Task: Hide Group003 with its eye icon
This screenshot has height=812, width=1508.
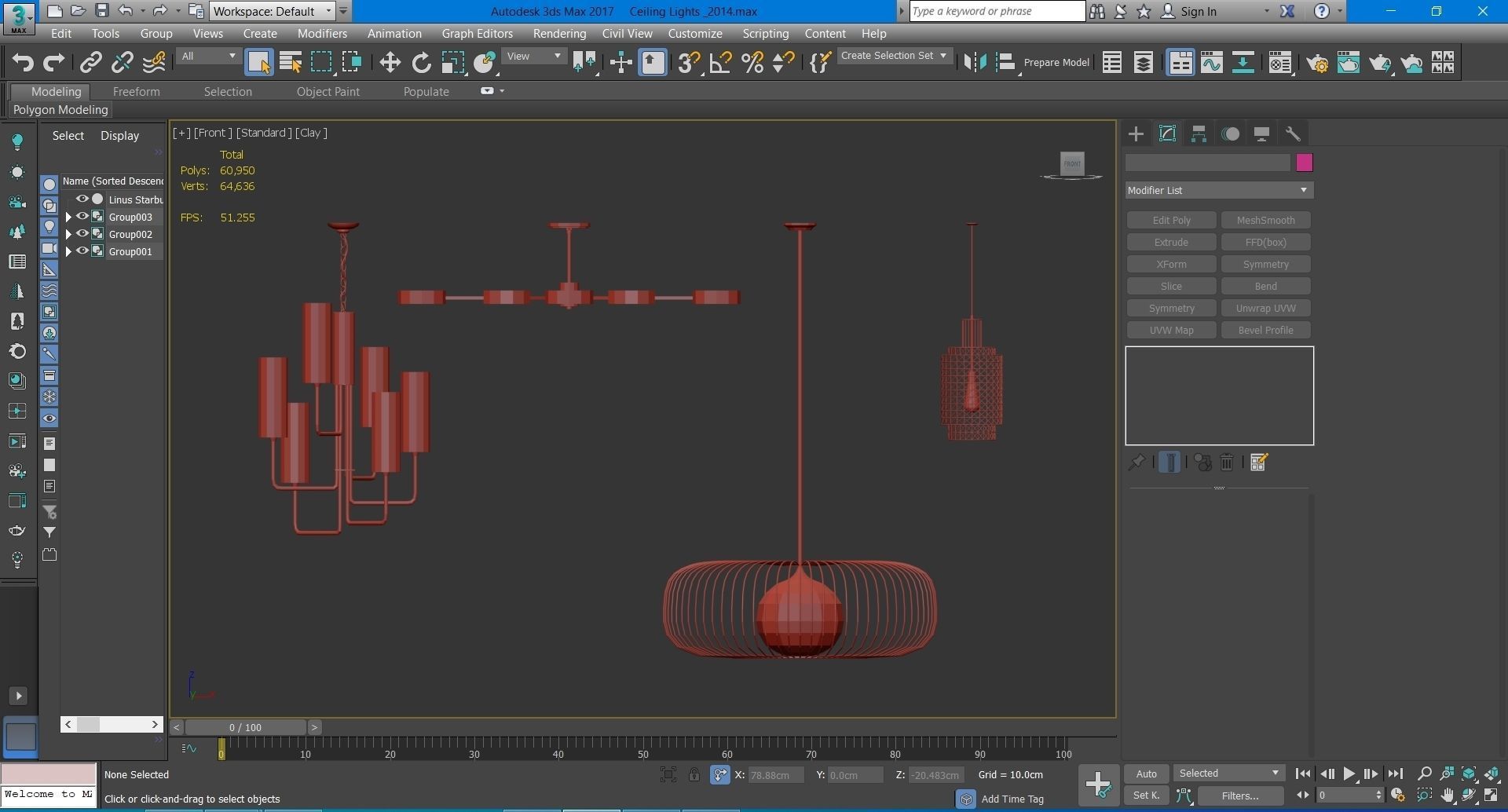Action: (82, 217)
